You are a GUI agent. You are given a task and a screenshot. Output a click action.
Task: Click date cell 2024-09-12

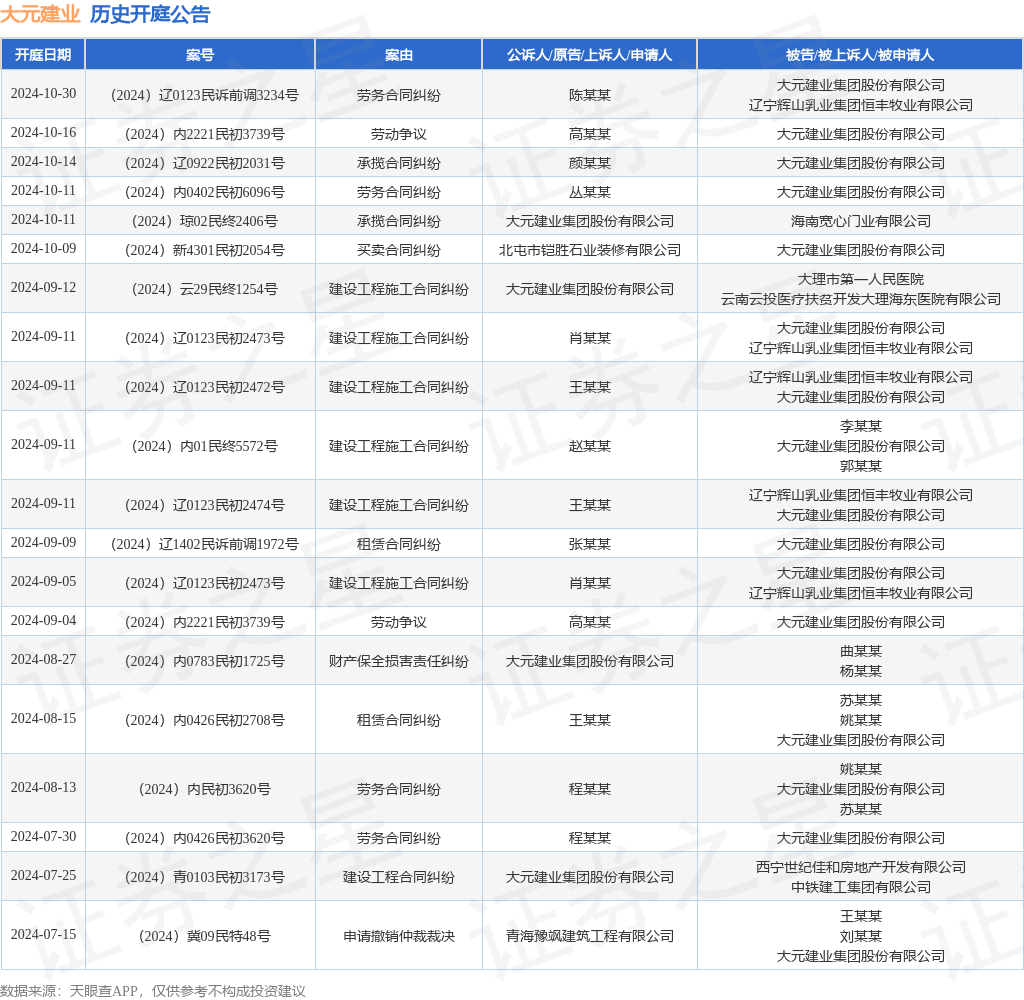(x=43, y=288)
